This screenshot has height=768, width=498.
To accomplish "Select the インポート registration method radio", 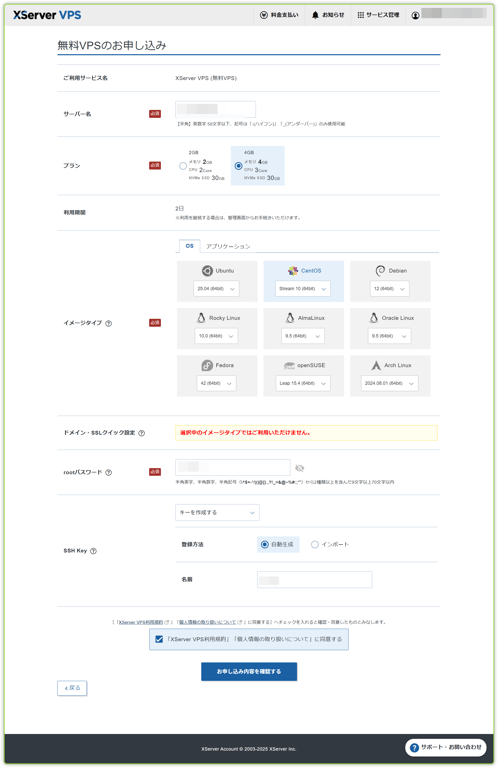I will click(315, 545).
